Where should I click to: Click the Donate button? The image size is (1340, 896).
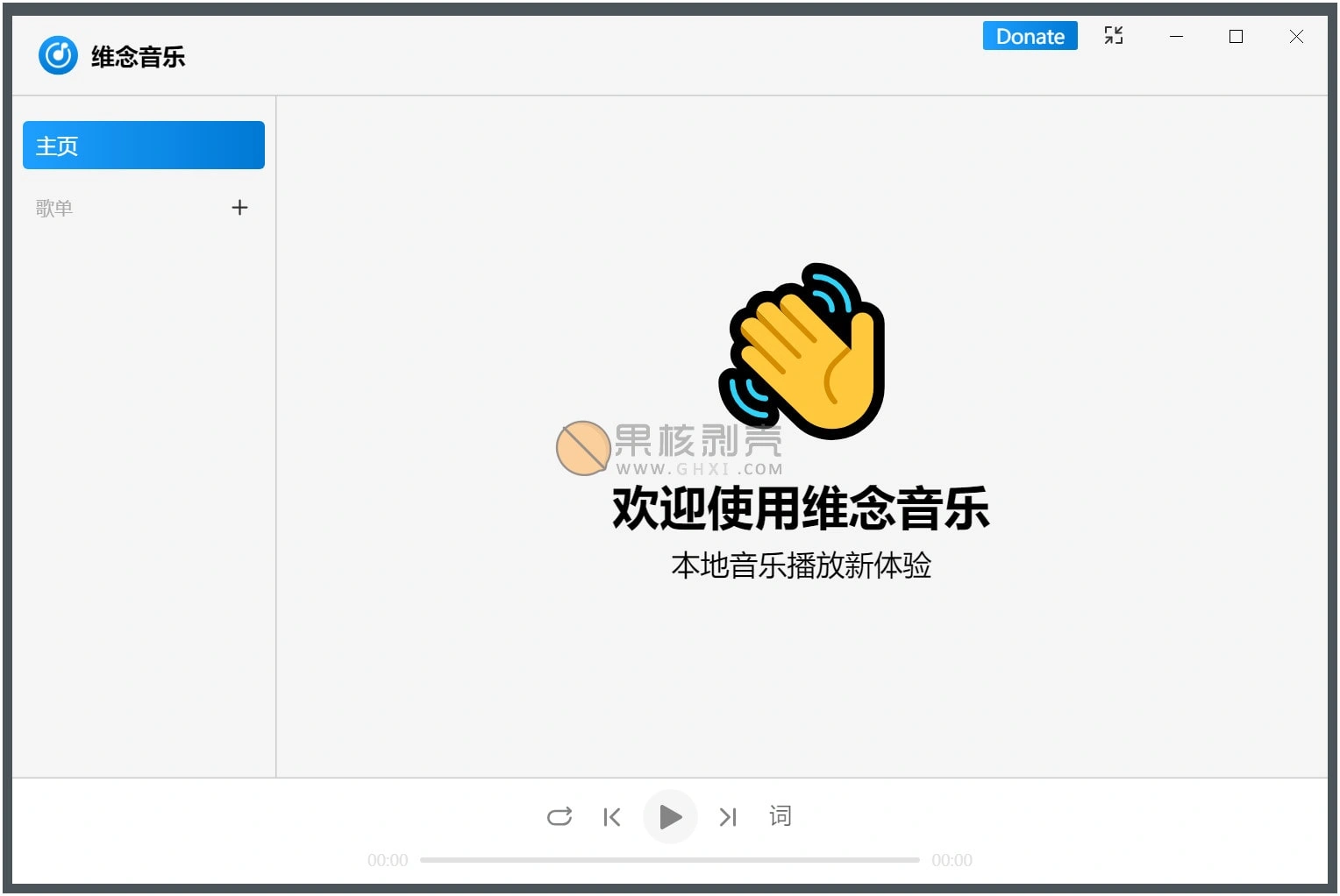(x=1030, y=35)
